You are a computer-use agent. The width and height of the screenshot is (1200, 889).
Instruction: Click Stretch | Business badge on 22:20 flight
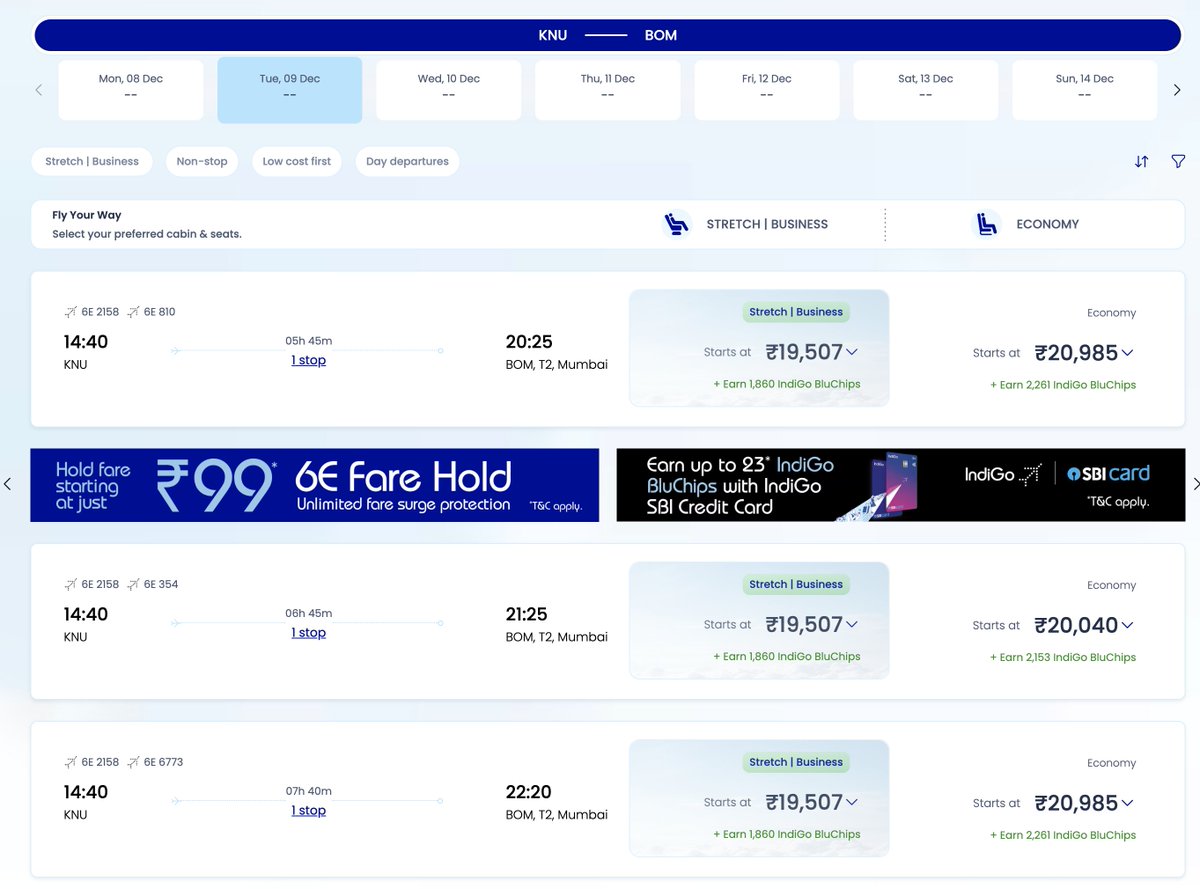pyautogui.click(x=796, y=762)
